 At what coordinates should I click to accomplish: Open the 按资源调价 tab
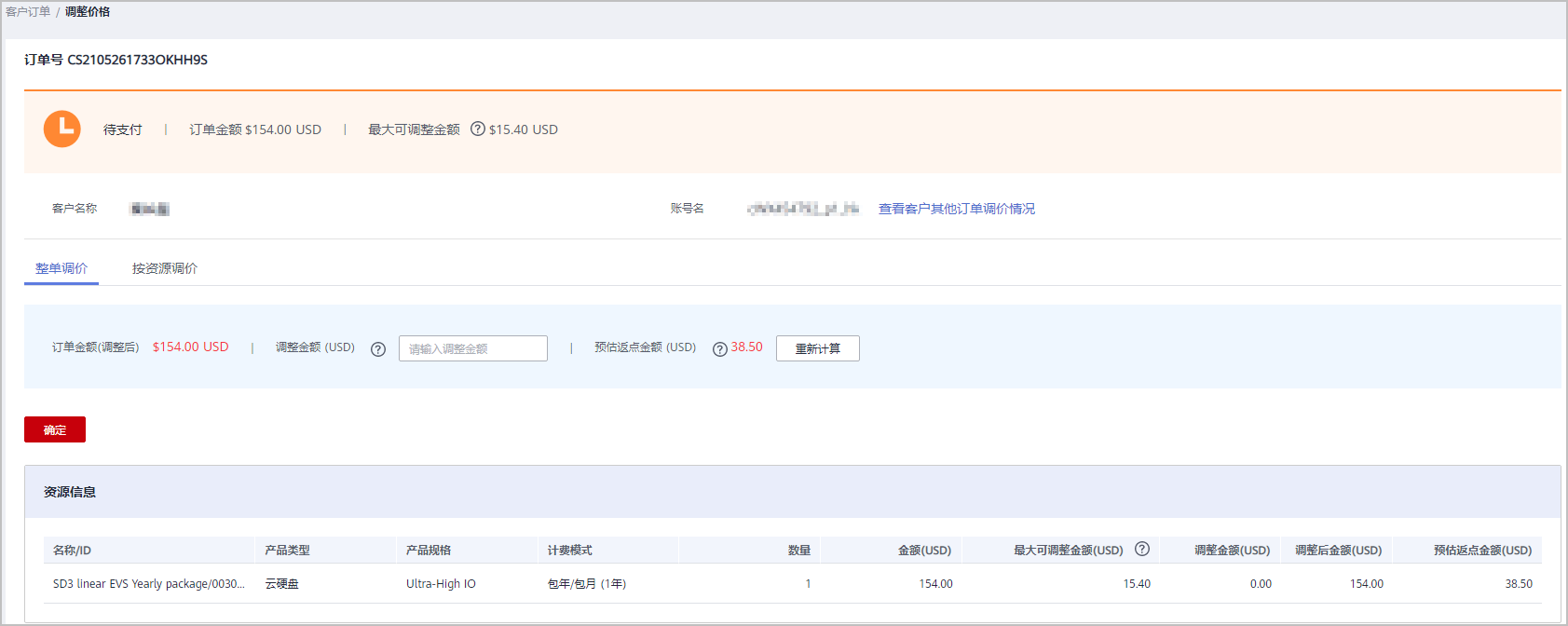[165, 268]
